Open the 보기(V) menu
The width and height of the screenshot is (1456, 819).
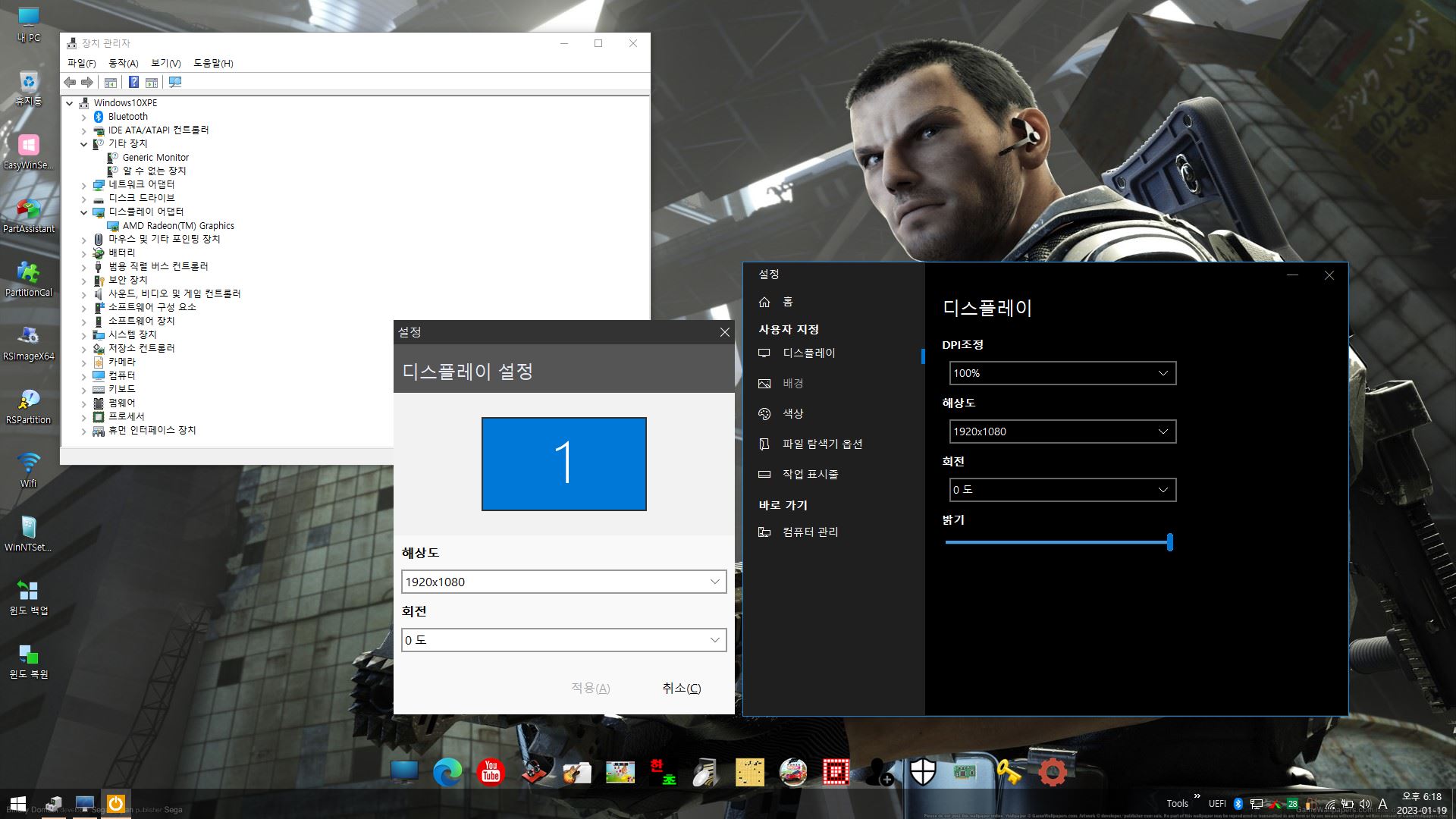[x=165, y=63]
